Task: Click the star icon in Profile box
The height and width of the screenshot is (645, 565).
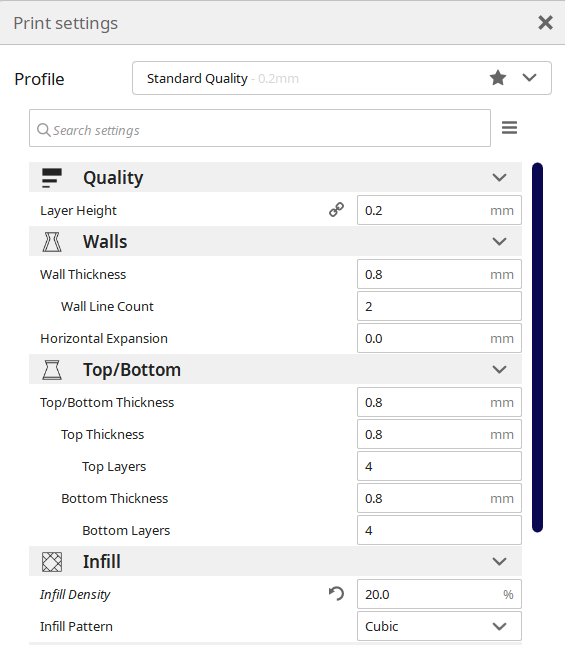Action: (x=498, y=78)
